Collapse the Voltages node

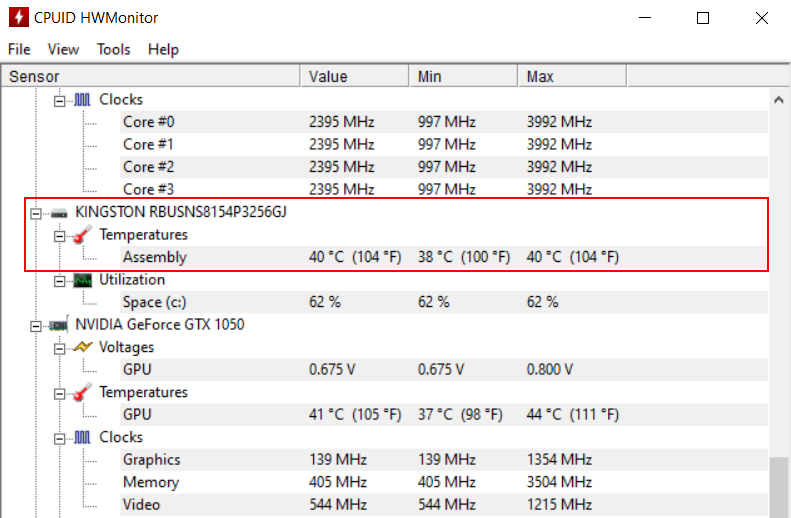click(x=60, y=349)
